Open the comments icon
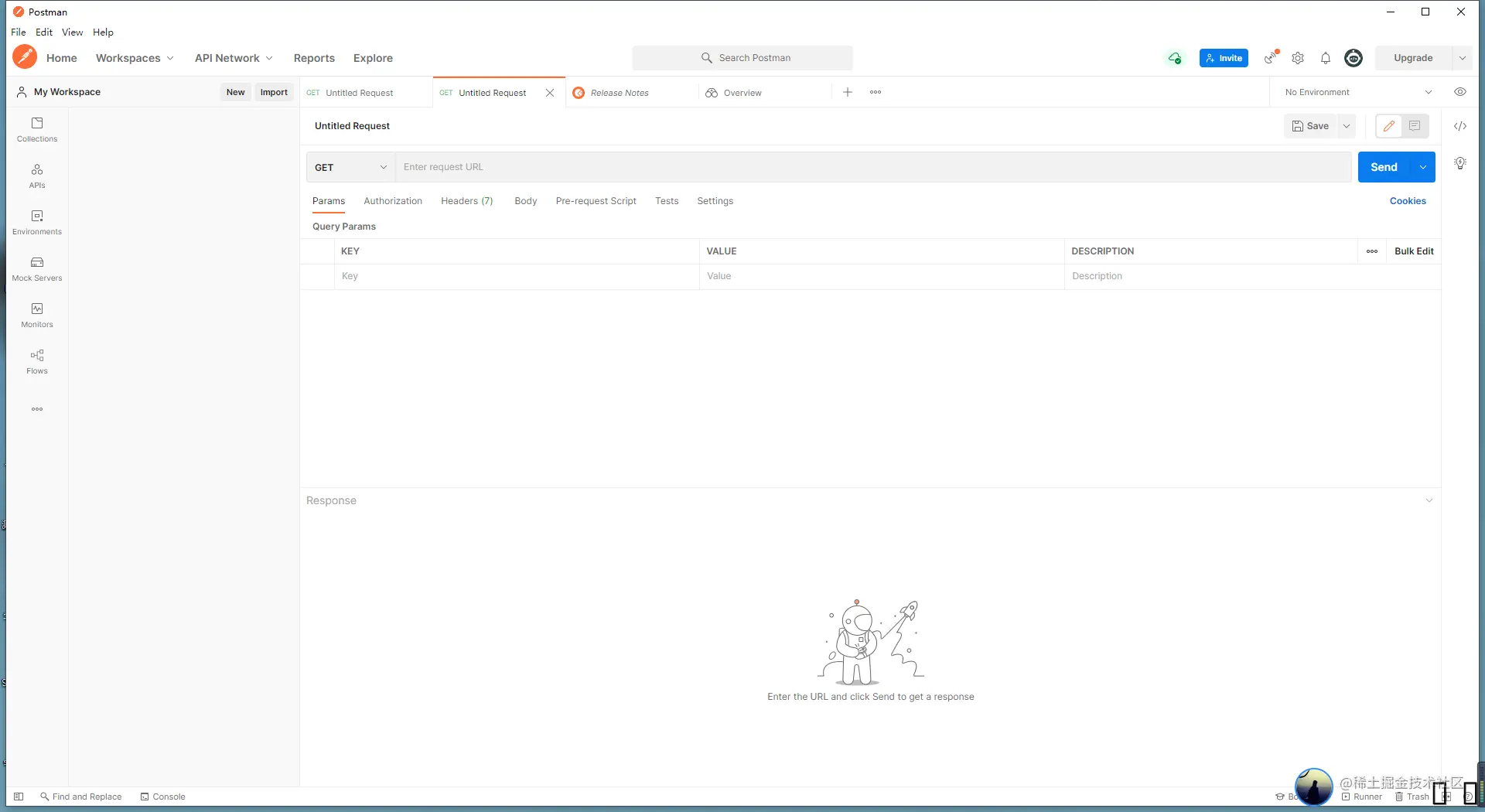The height and width of the screenshot is (812, 1485). tap(1415, 126)
